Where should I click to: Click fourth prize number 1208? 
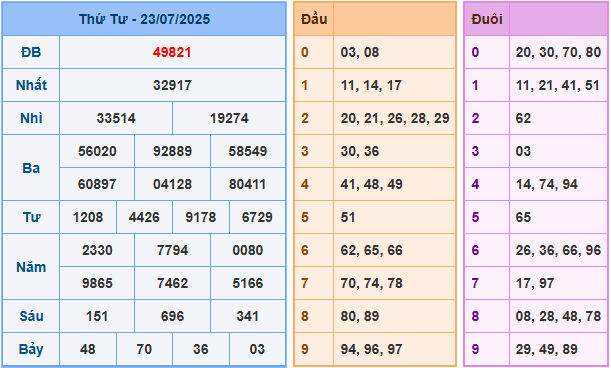88,217
